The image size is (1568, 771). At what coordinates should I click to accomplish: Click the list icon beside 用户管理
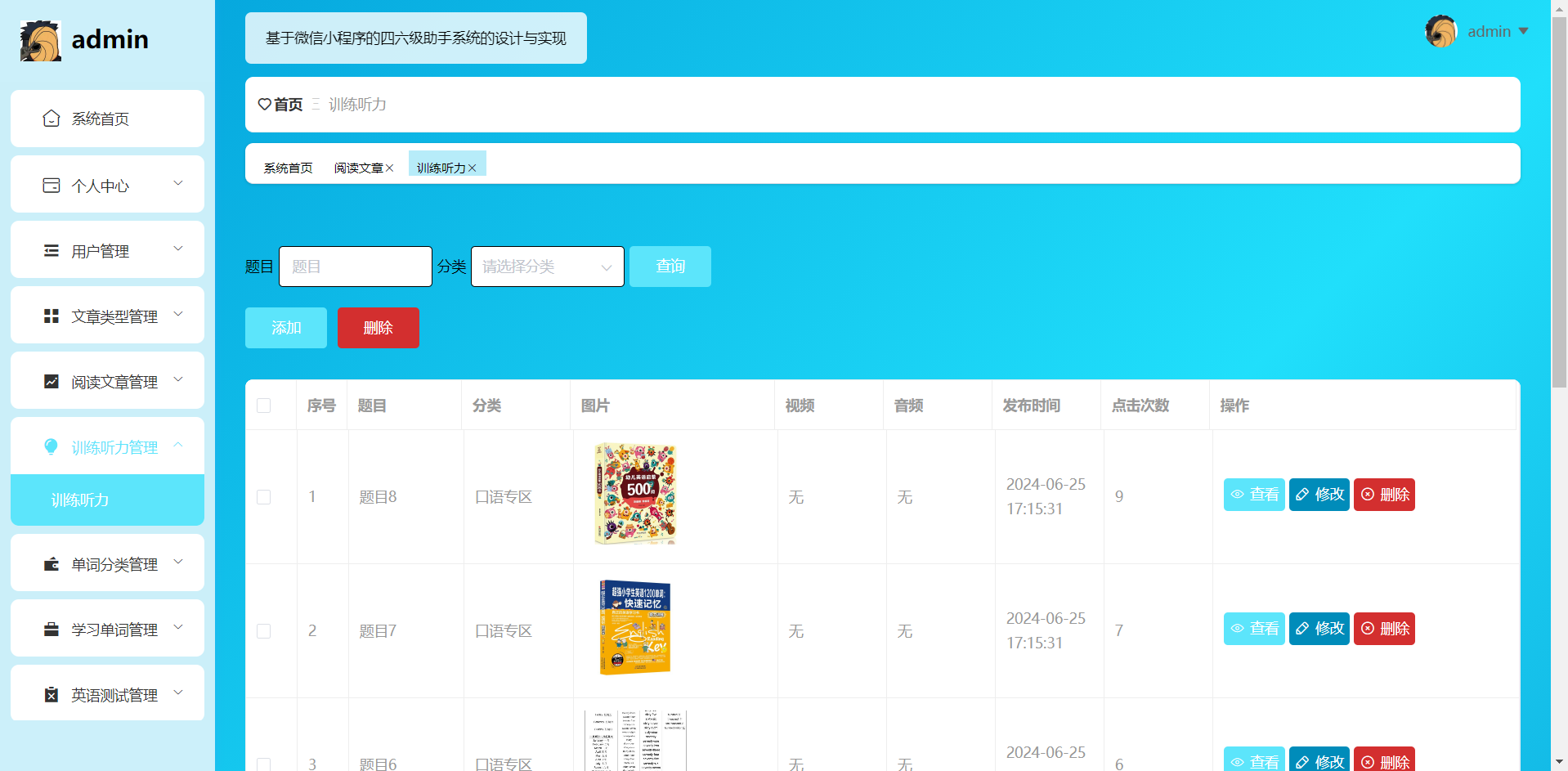[x=52, y=251]
